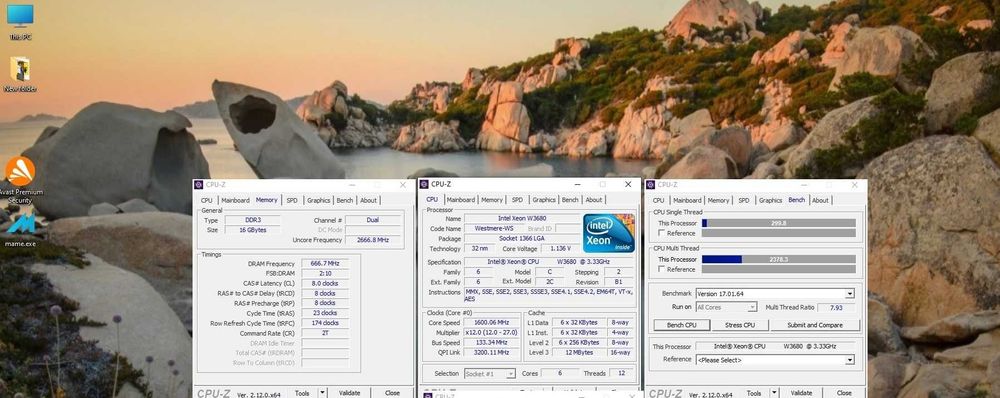Enable Reference checkbox under CPU Single Thread
The image size is (1000, 398).
(x=662, y=233)
